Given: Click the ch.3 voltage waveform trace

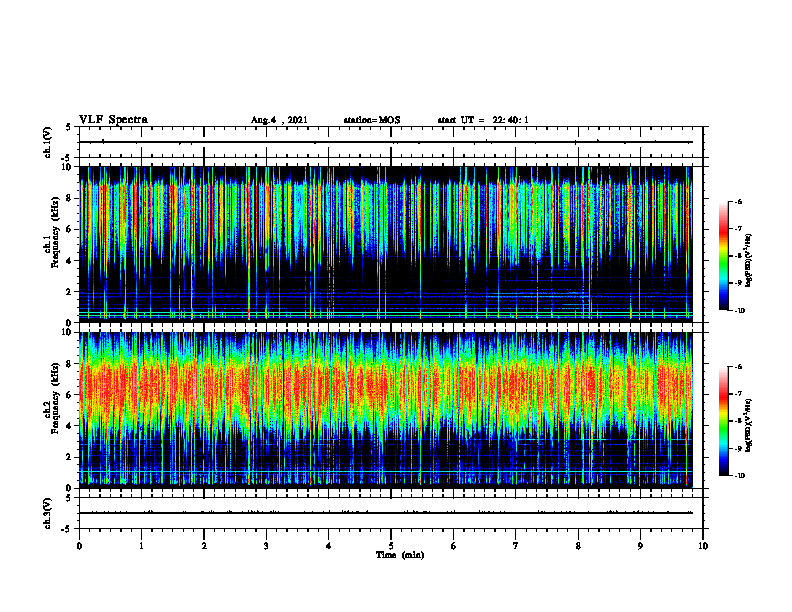Looking at the screenshot, I should point(386,513).
